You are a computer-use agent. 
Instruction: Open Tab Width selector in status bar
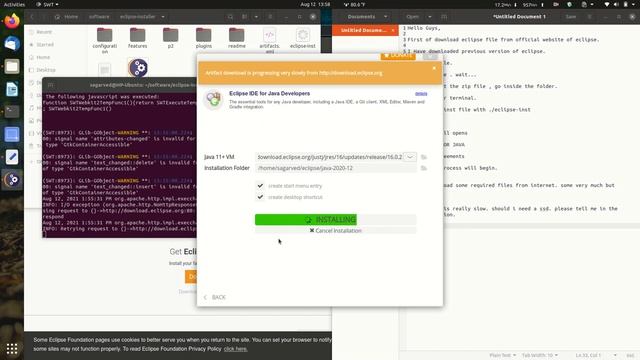click(x=540, y=356)
